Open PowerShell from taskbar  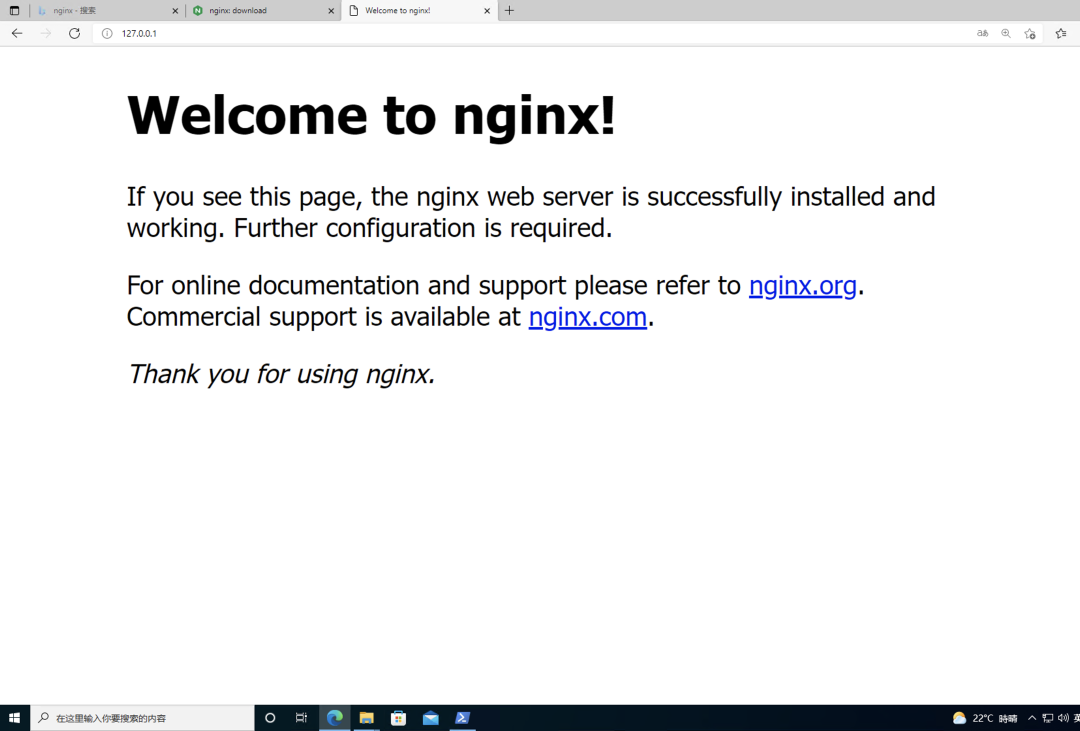click(x=462, y=718)
